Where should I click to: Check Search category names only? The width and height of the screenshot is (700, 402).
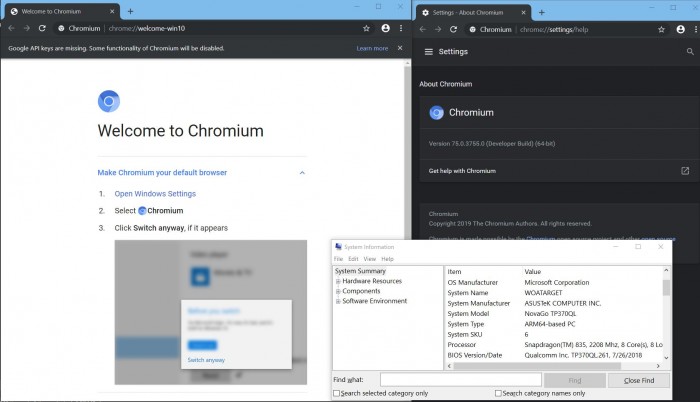click(x=498, y=394)
